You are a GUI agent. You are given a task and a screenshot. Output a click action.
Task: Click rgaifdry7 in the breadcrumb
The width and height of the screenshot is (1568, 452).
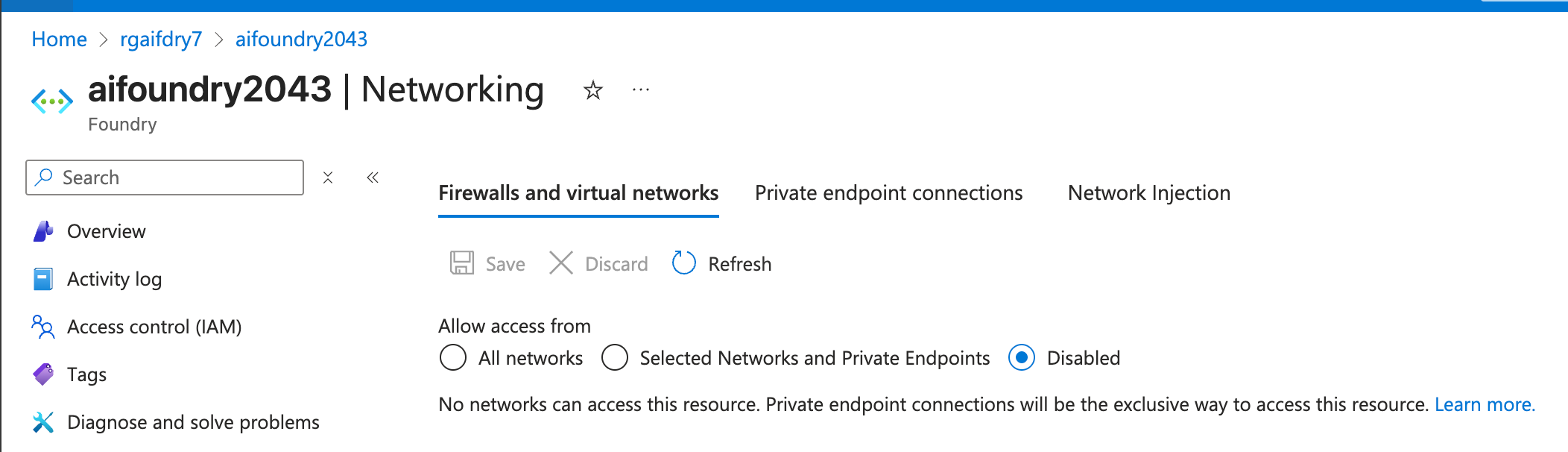161,39
